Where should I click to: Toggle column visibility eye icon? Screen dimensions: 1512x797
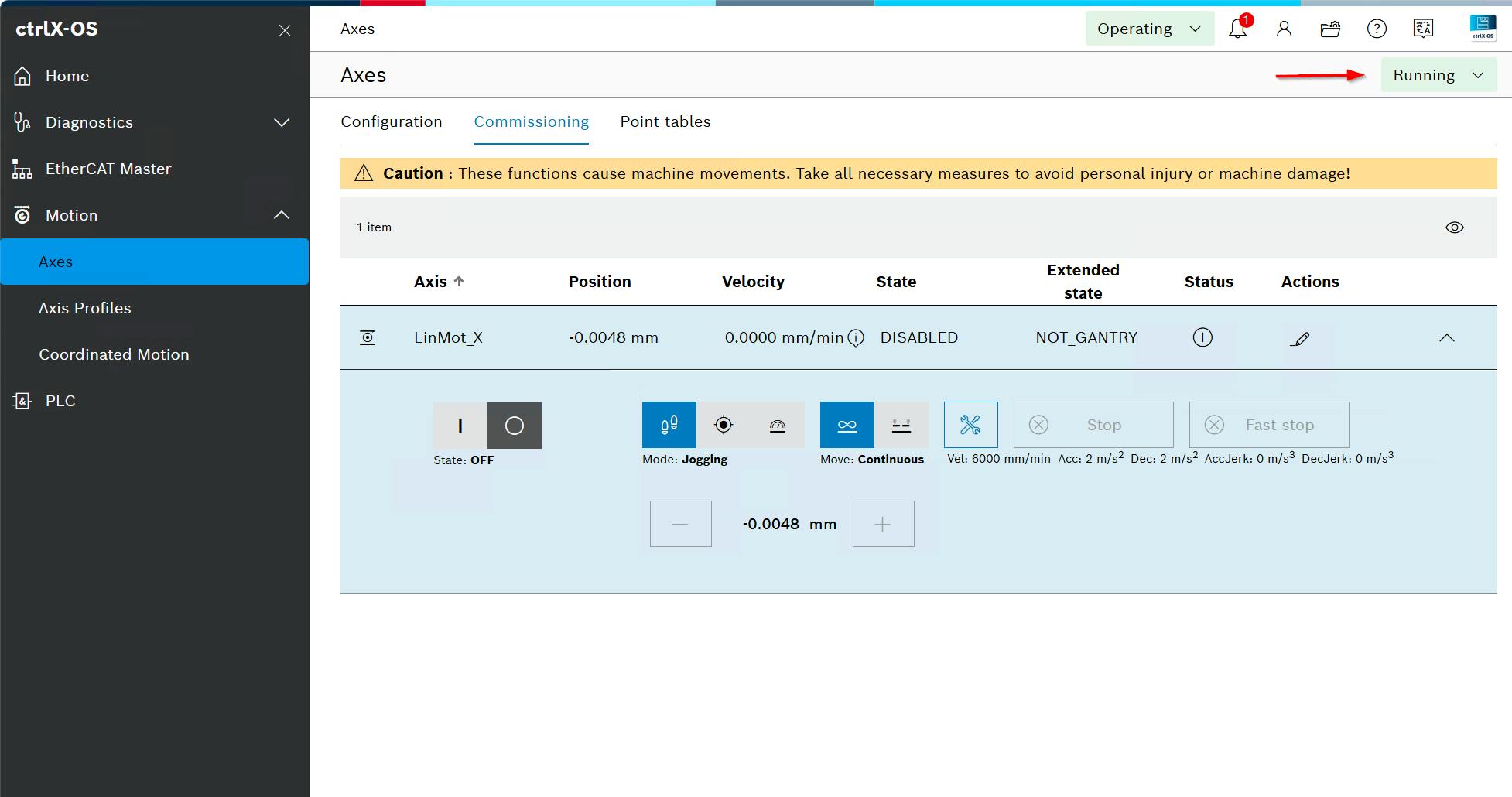pos(1454,227)
